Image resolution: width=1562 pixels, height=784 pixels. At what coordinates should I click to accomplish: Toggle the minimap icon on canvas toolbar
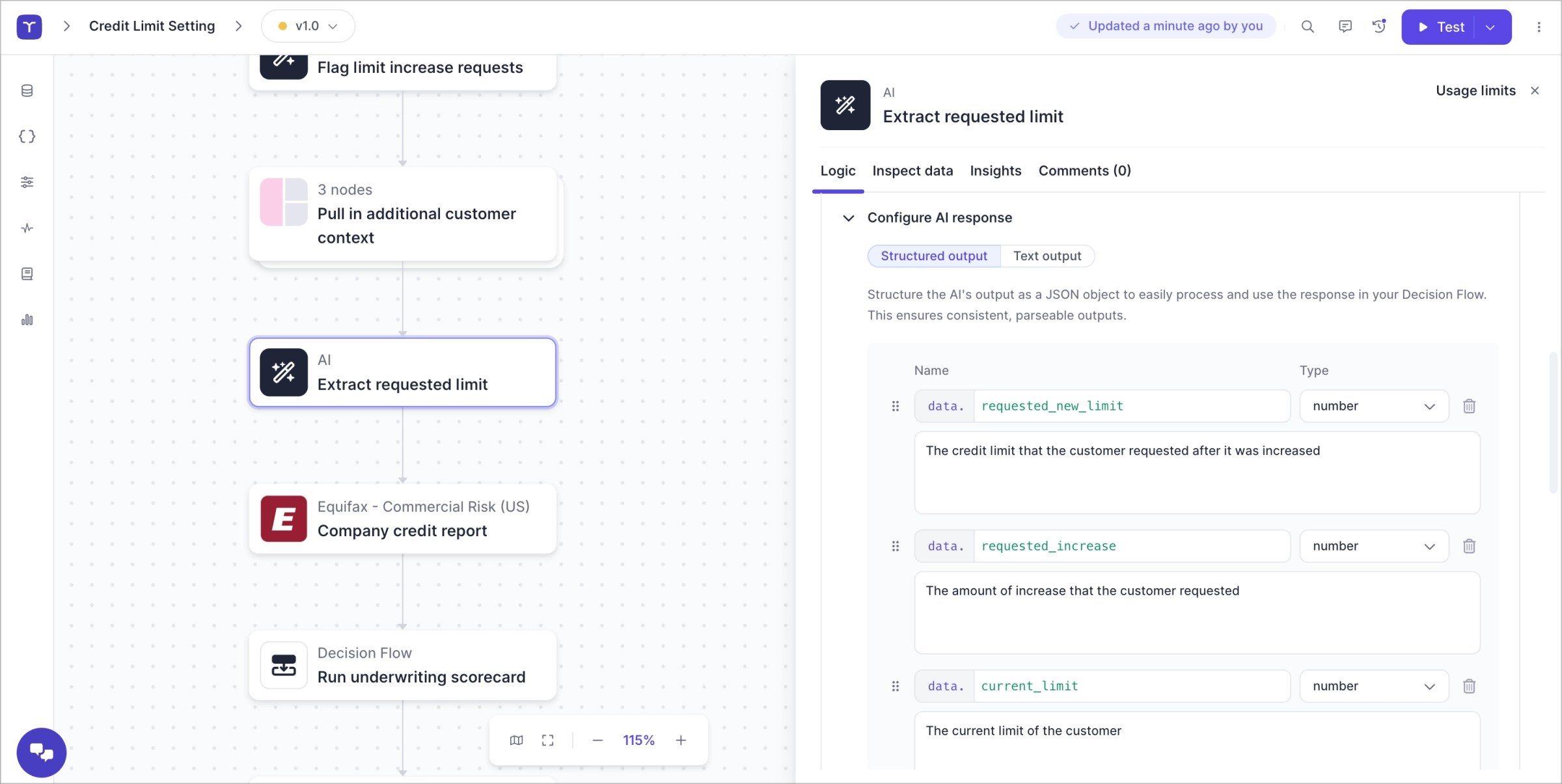click(516, 740)
